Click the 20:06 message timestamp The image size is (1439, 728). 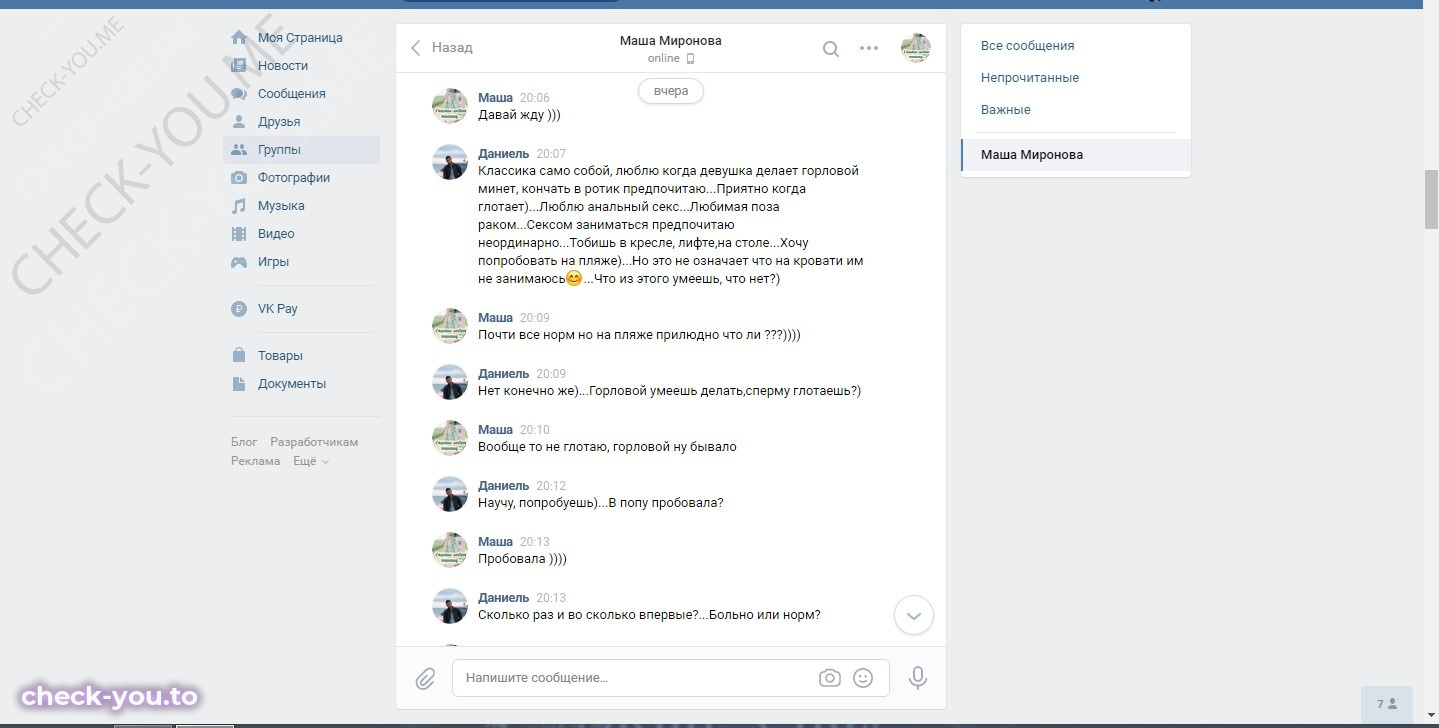tap(535, 98)
